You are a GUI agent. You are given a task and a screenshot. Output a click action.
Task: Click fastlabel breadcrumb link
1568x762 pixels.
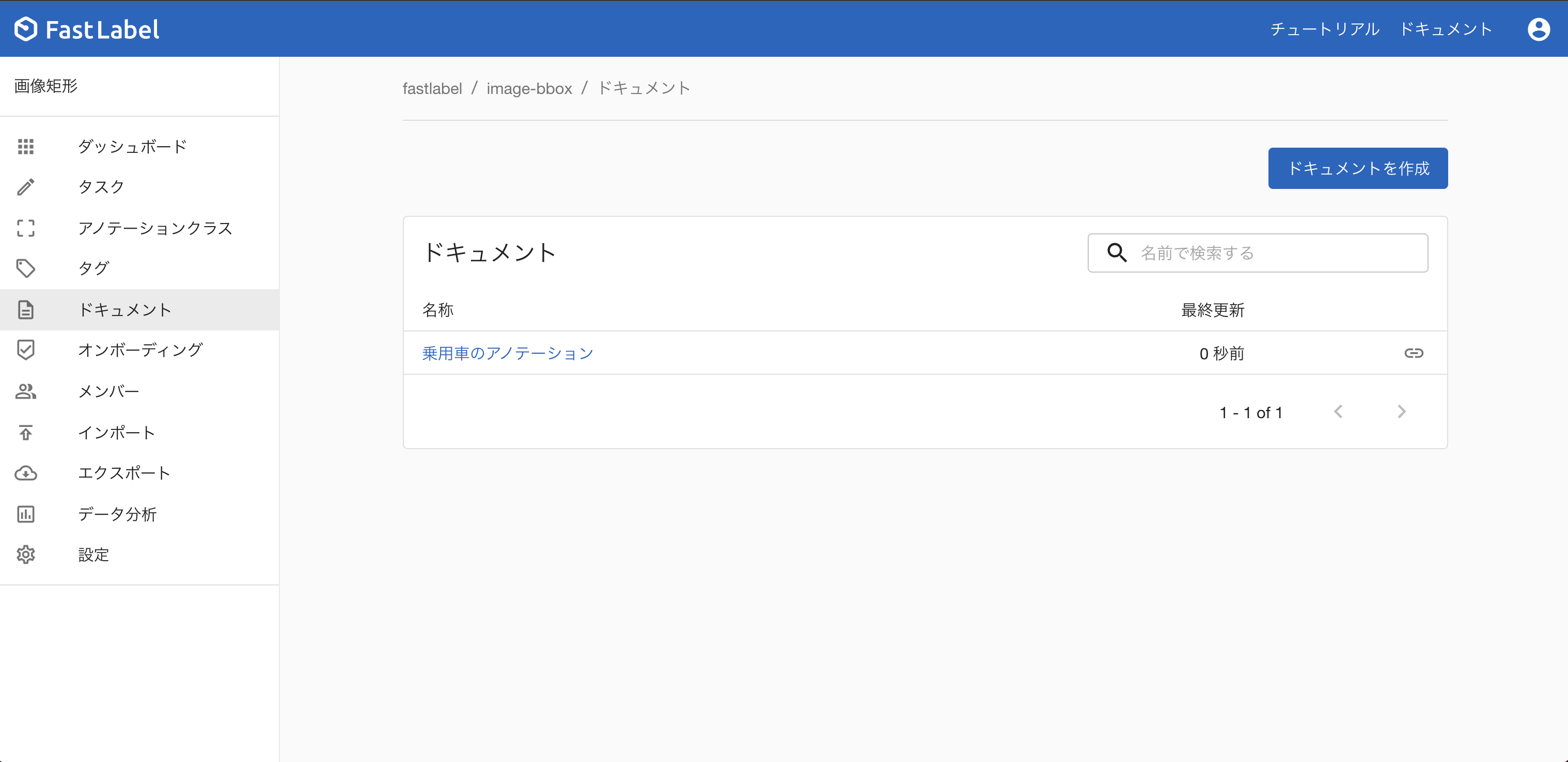click(432, 88)
